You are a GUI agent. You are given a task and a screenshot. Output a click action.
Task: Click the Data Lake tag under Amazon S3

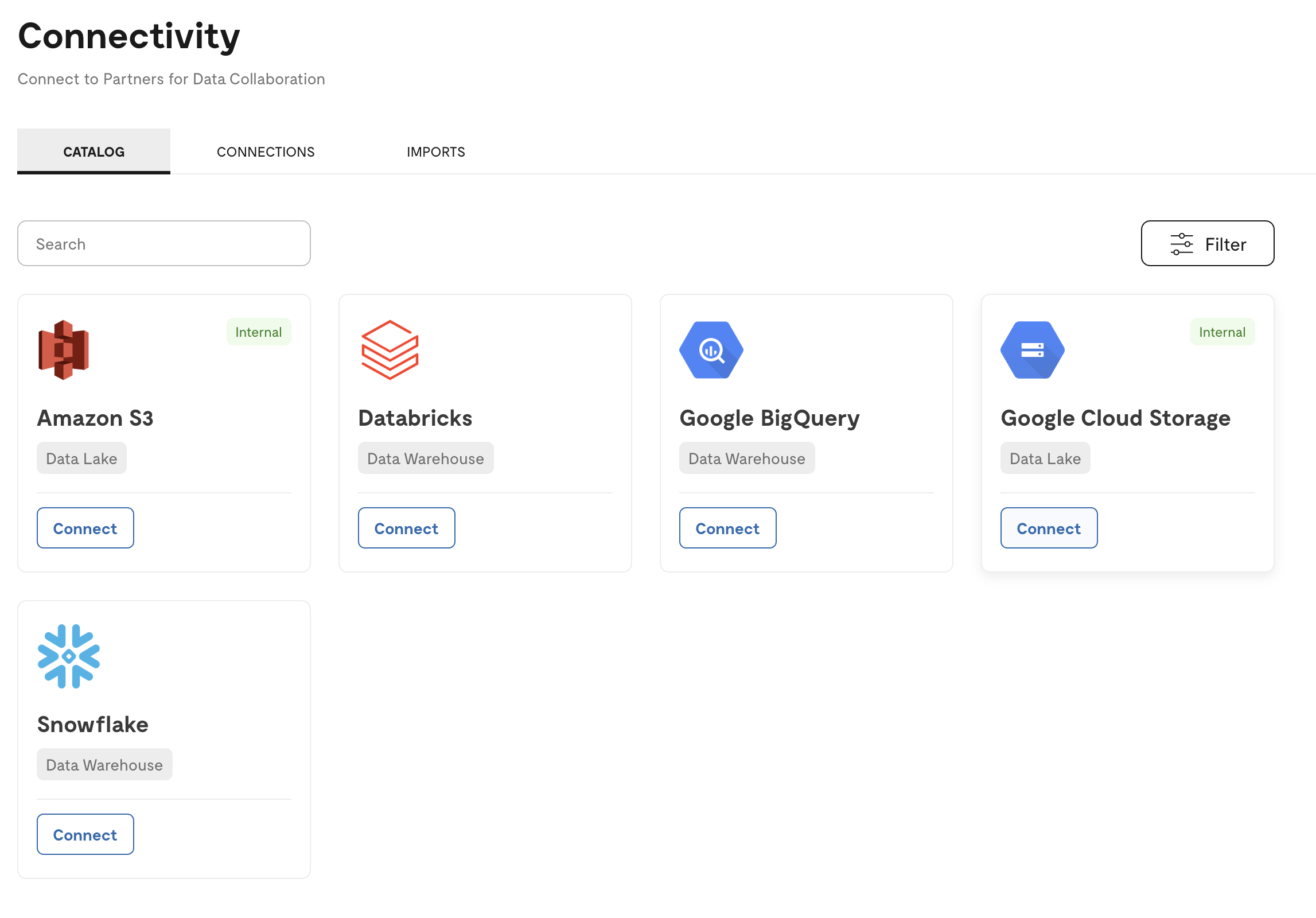point(81,458)
